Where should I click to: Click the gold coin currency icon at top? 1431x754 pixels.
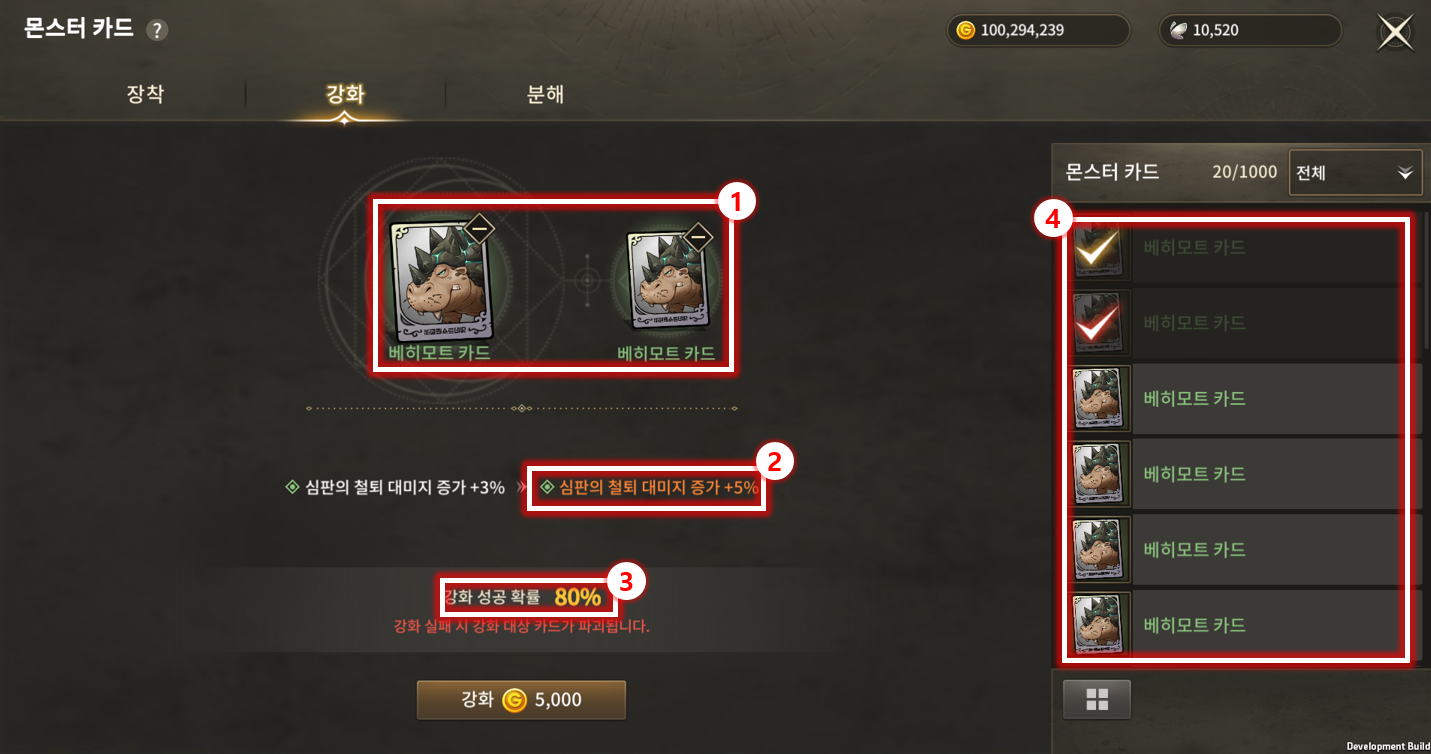click(965, 30)
